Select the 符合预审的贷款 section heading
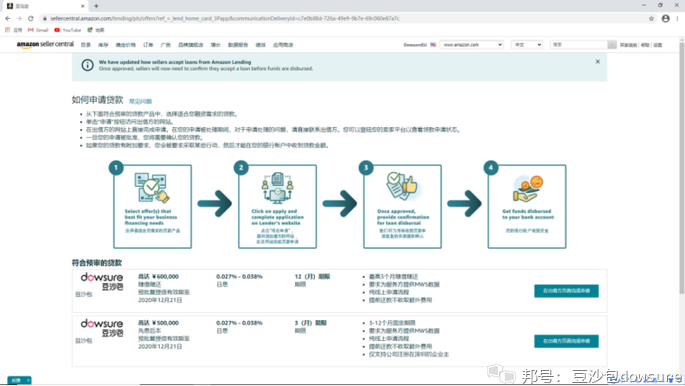This screenshot has width=685, height=386. [x=97, y=263]
